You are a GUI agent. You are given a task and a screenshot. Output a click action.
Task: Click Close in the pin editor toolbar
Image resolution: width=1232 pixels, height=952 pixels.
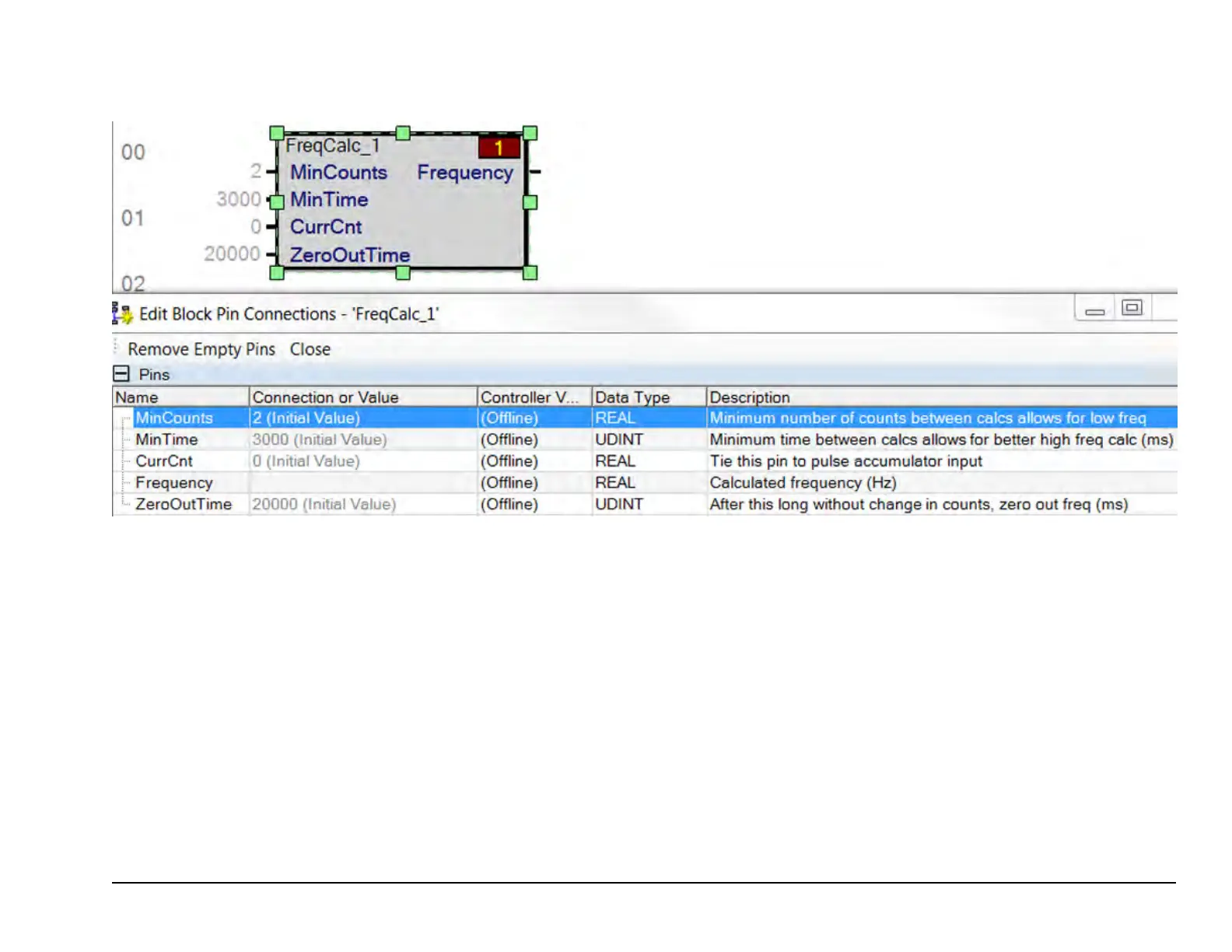(x=310, y=349)
